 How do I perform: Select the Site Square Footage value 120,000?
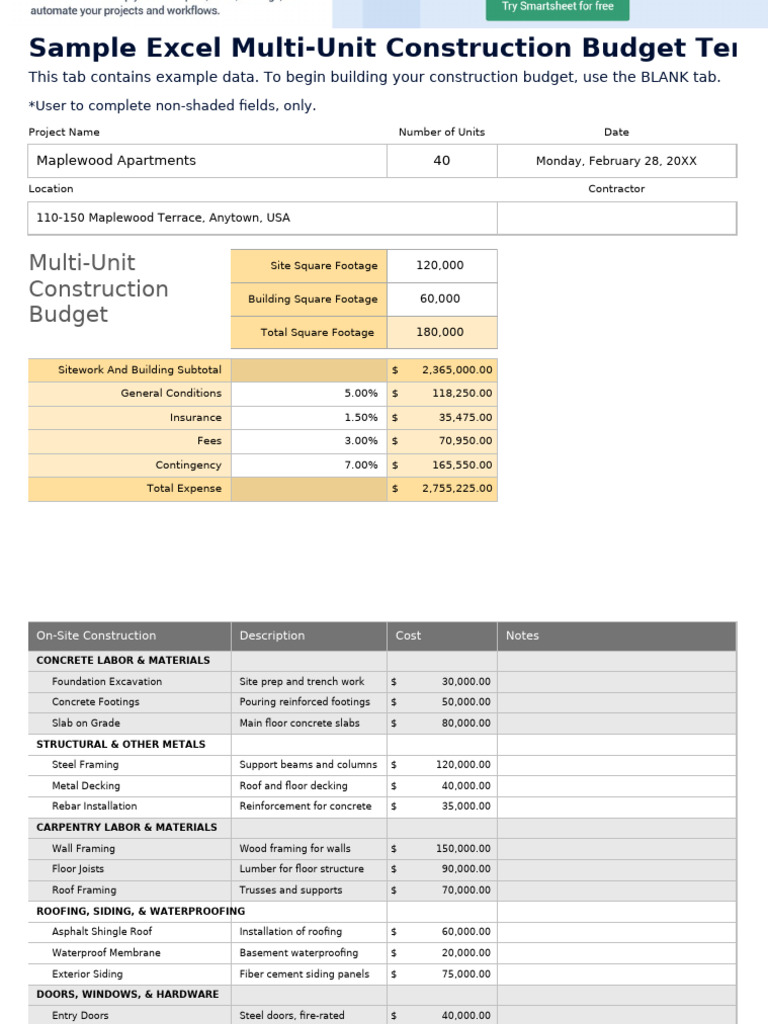(x=442, y=266)
